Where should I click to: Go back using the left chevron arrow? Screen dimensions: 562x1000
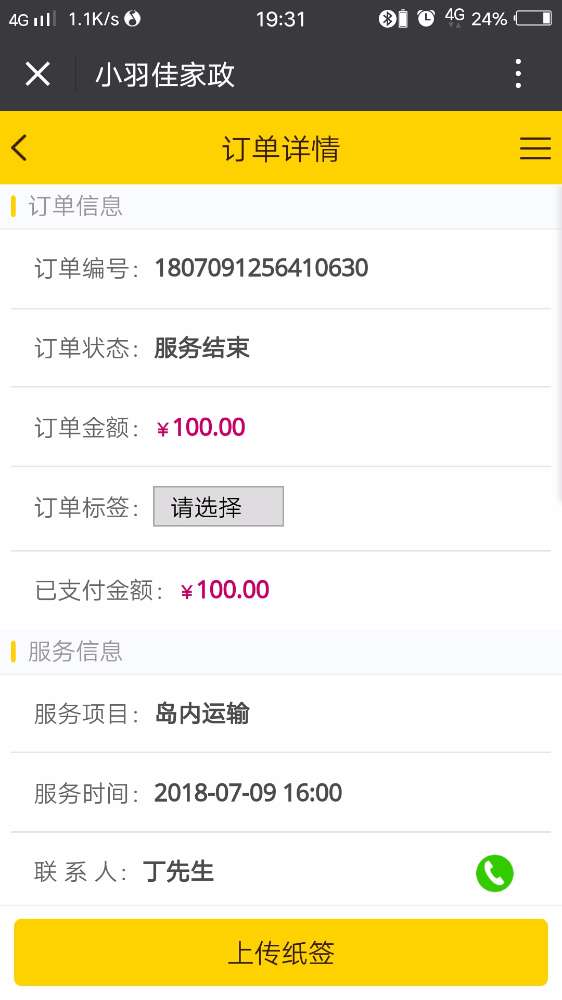19,148
